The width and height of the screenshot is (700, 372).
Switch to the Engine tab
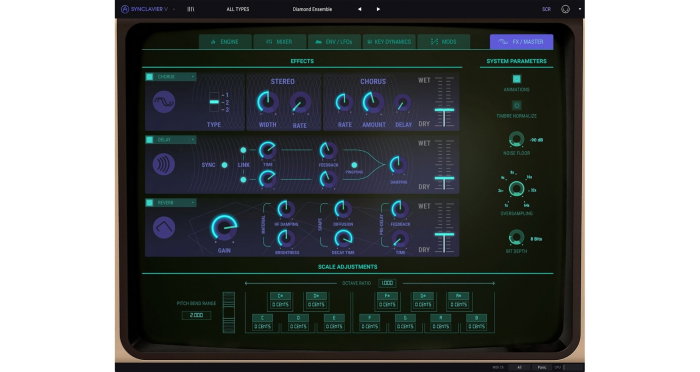click(x=225, y=42)
